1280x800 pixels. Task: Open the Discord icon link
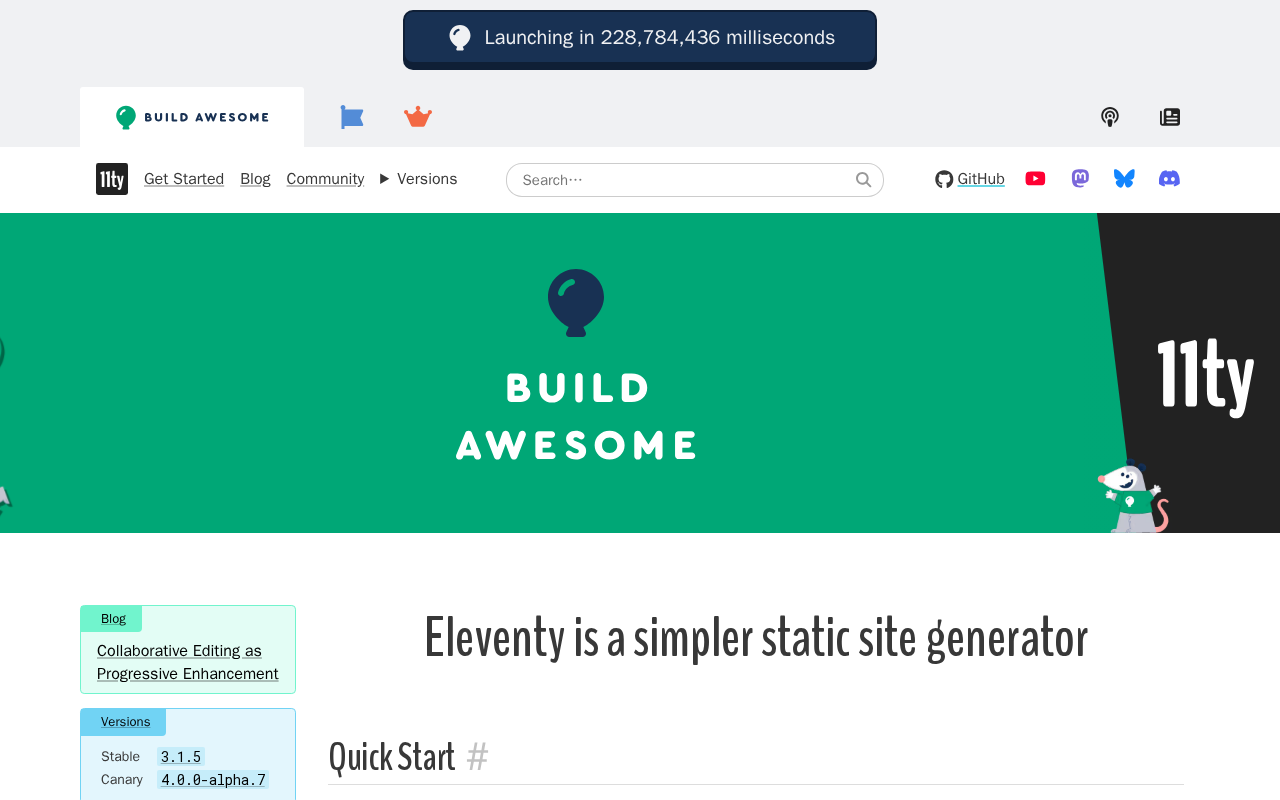click(1169, 179)
